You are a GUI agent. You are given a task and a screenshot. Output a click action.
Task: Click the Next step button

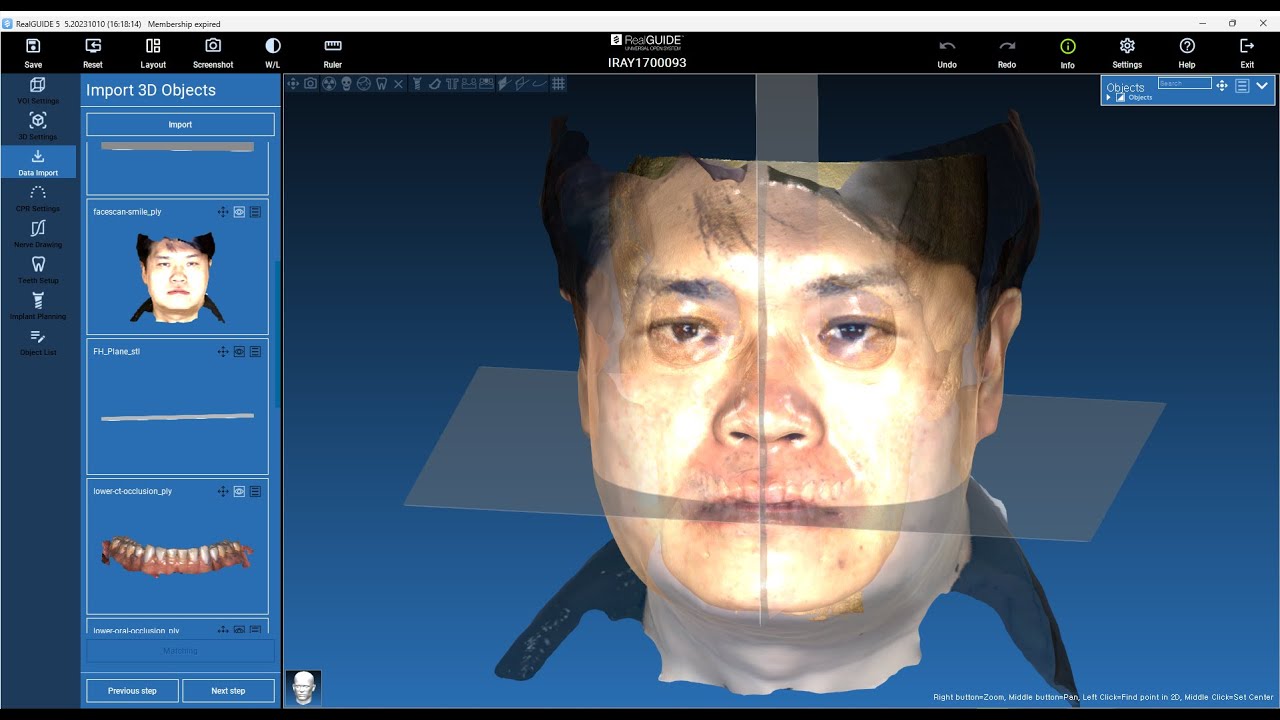228,691
